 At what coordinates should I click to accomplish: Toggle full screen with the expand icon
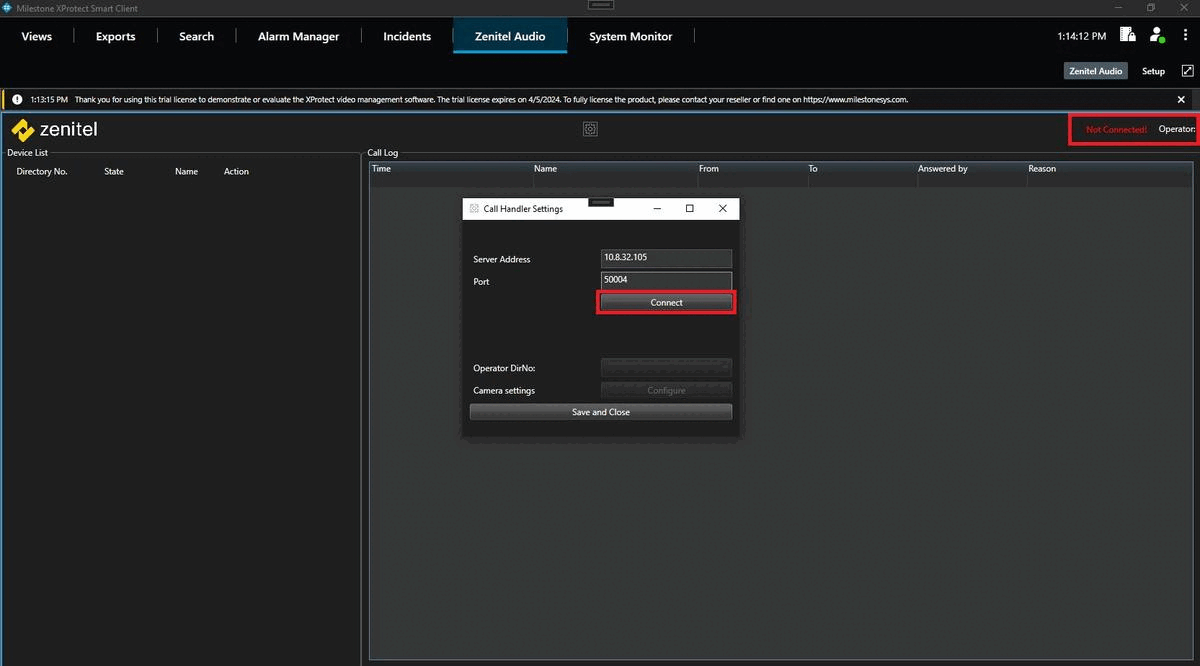click(1187, 71)
